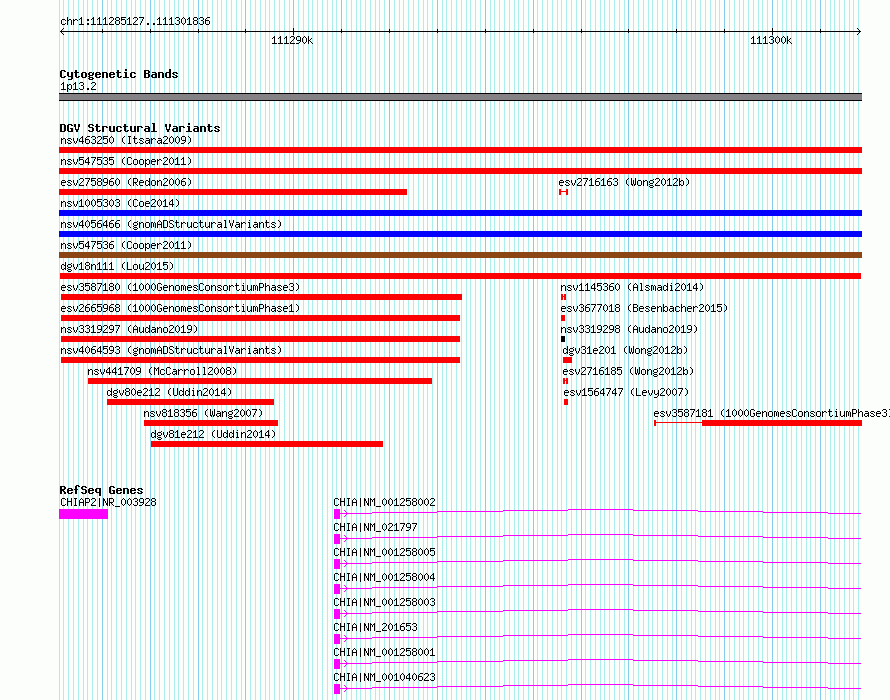Click the 111300k ruler tick label
This screenshot has width=890, height=700.
click(771, 40)
